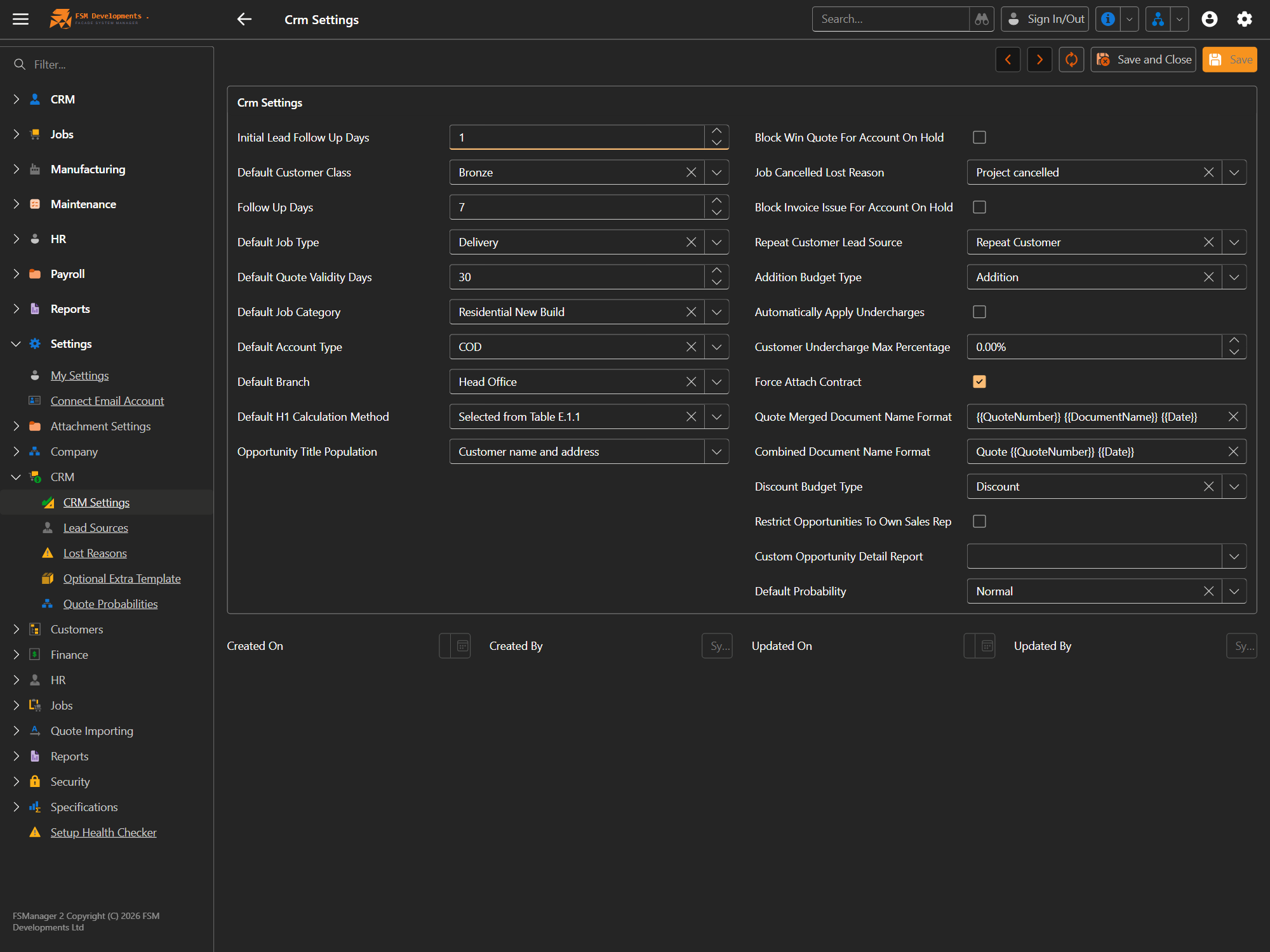The width and height of the screenshot is (1270, 952).
Task: Clear the Repeat Customer Lead Source value
Action: (x=1209, y=242)
